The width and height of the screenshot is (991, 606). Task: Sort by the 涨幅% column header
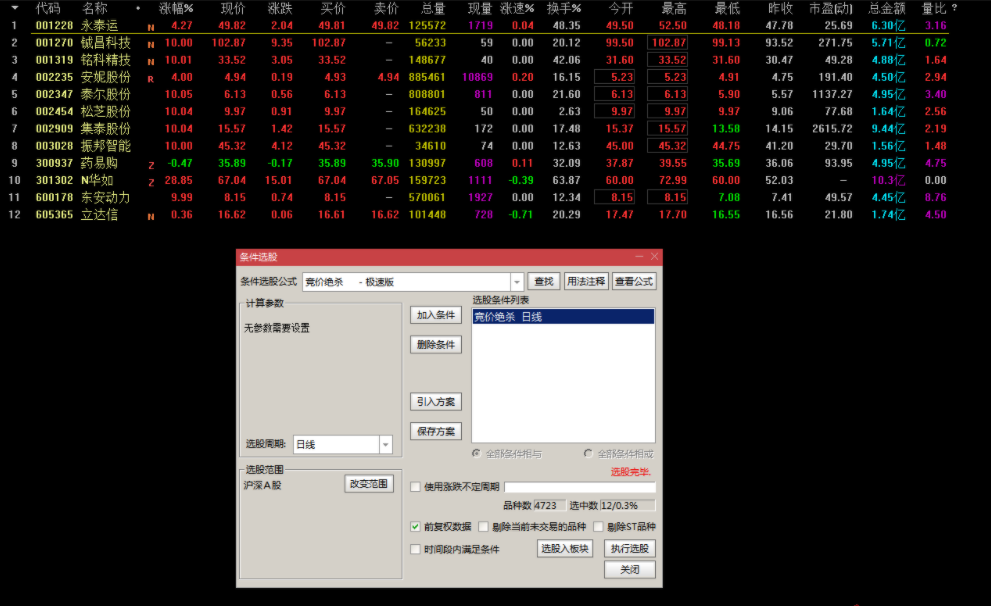tap(176, 8)
